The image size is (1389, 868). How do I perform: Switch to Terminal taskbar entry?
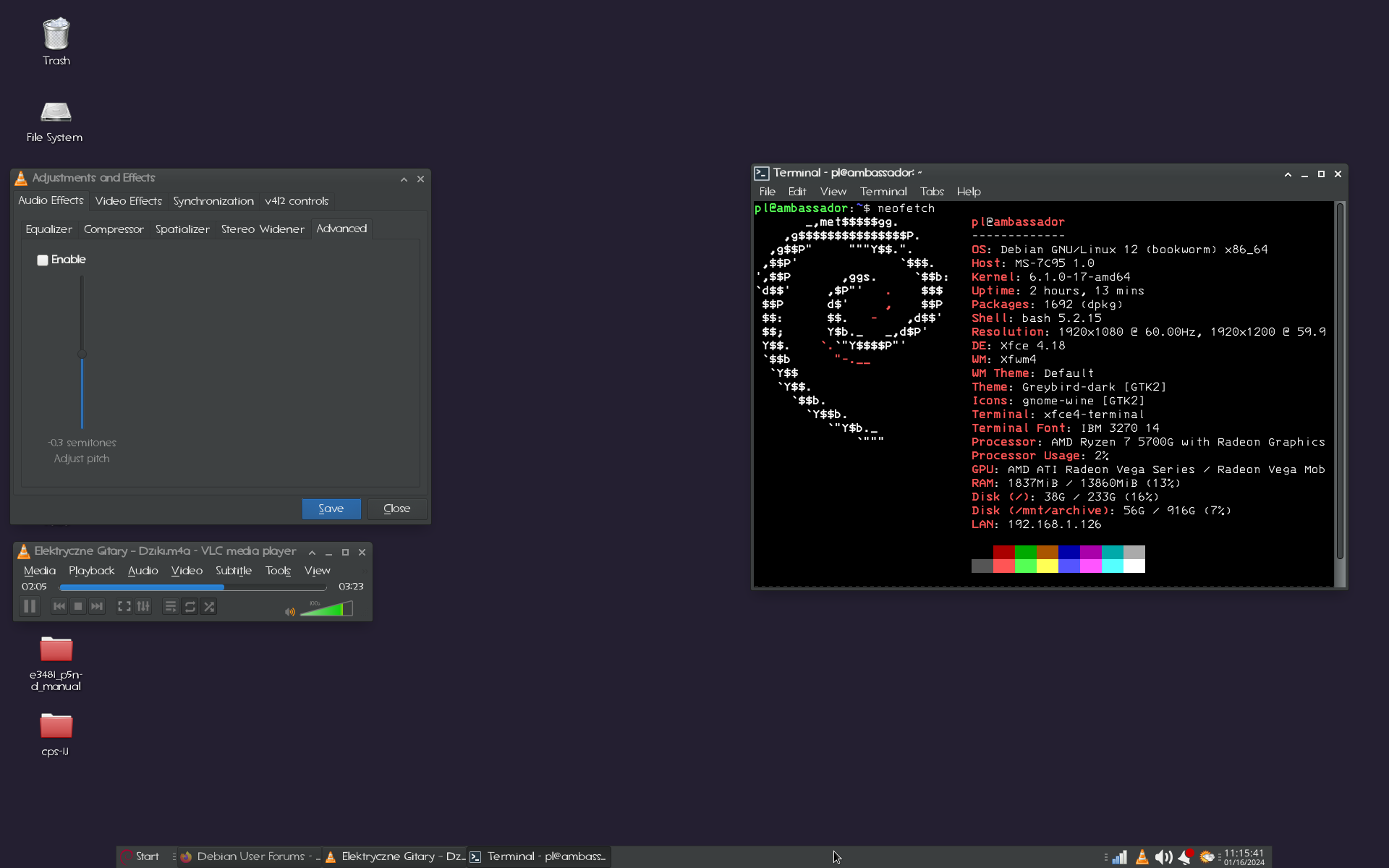539,856
